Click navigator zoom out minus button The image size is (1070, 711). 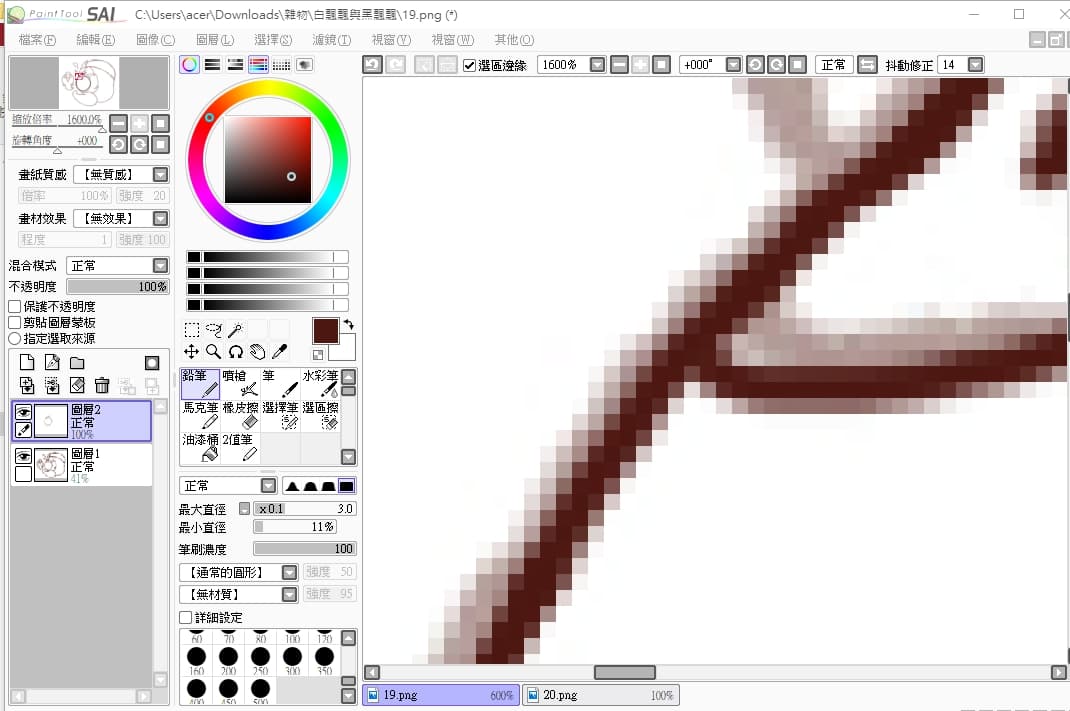(118, 124)
